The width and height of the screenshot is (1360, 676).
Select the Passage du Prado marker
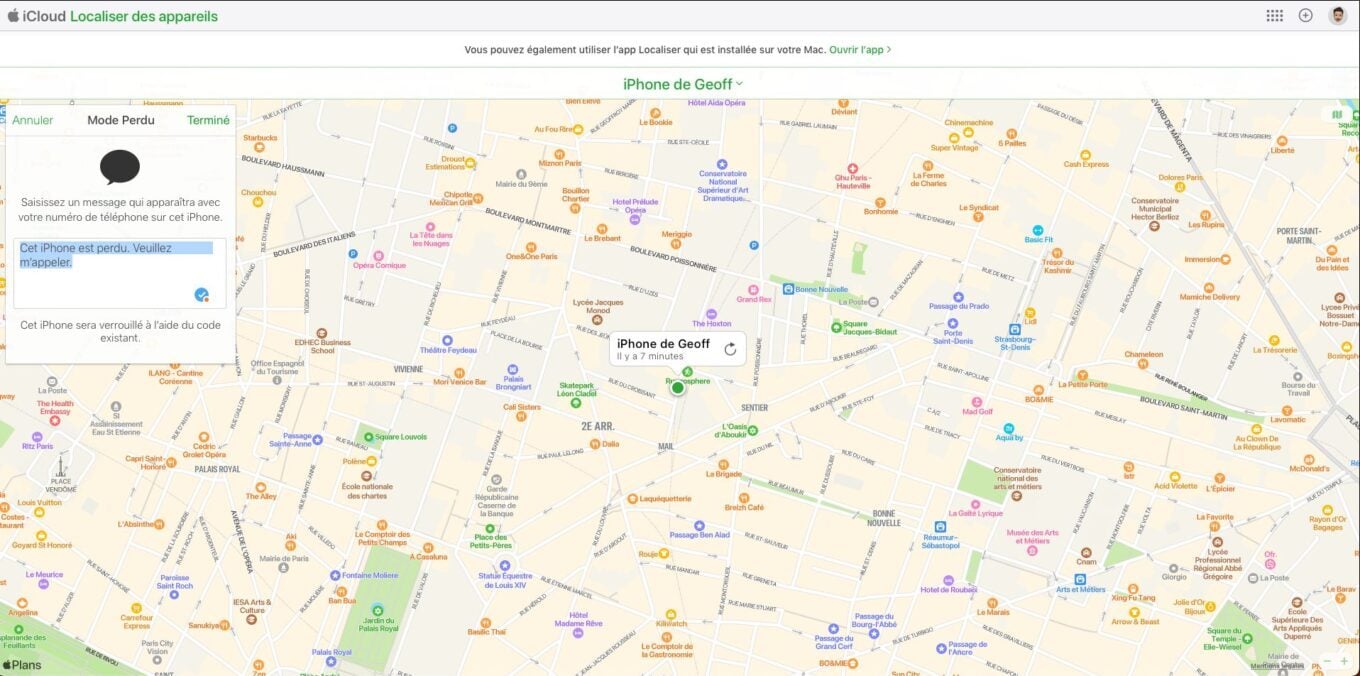point(958,296)
